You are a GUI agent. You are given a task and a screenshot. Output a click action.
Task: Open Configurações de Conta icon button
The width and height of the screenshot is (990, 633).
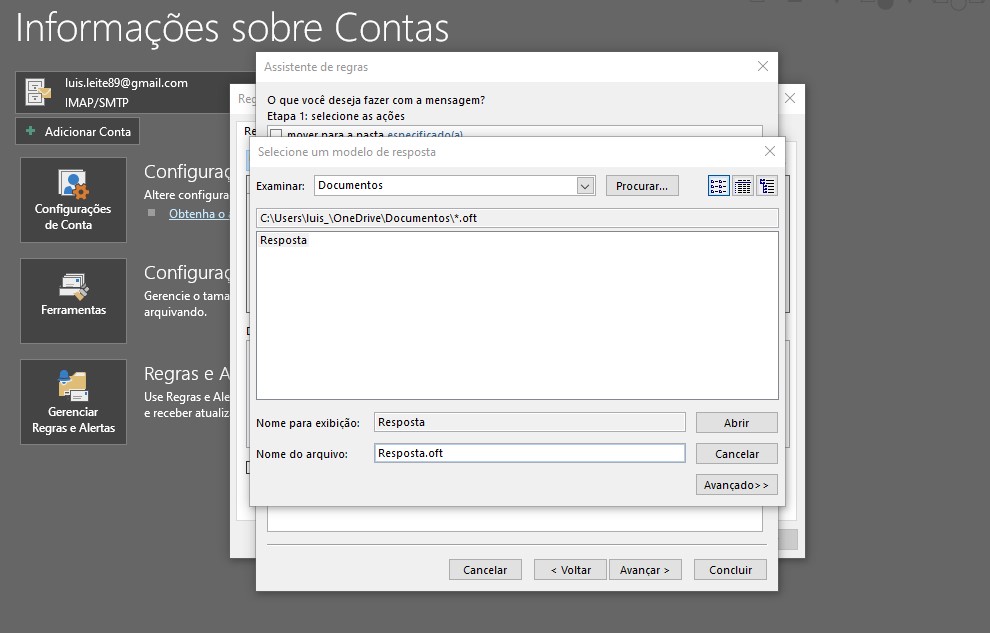click(73, 199)
